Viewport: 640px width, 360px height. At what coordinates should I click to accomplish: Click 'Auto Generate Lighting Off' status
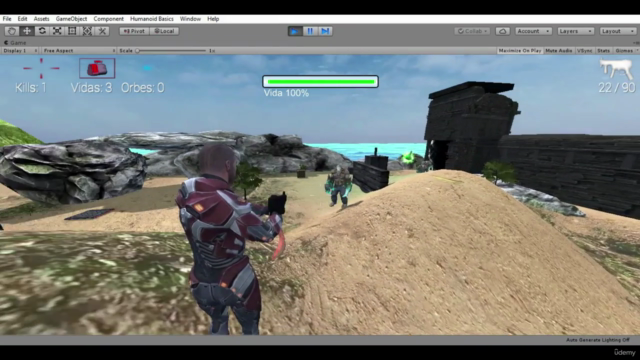(598, 340)
